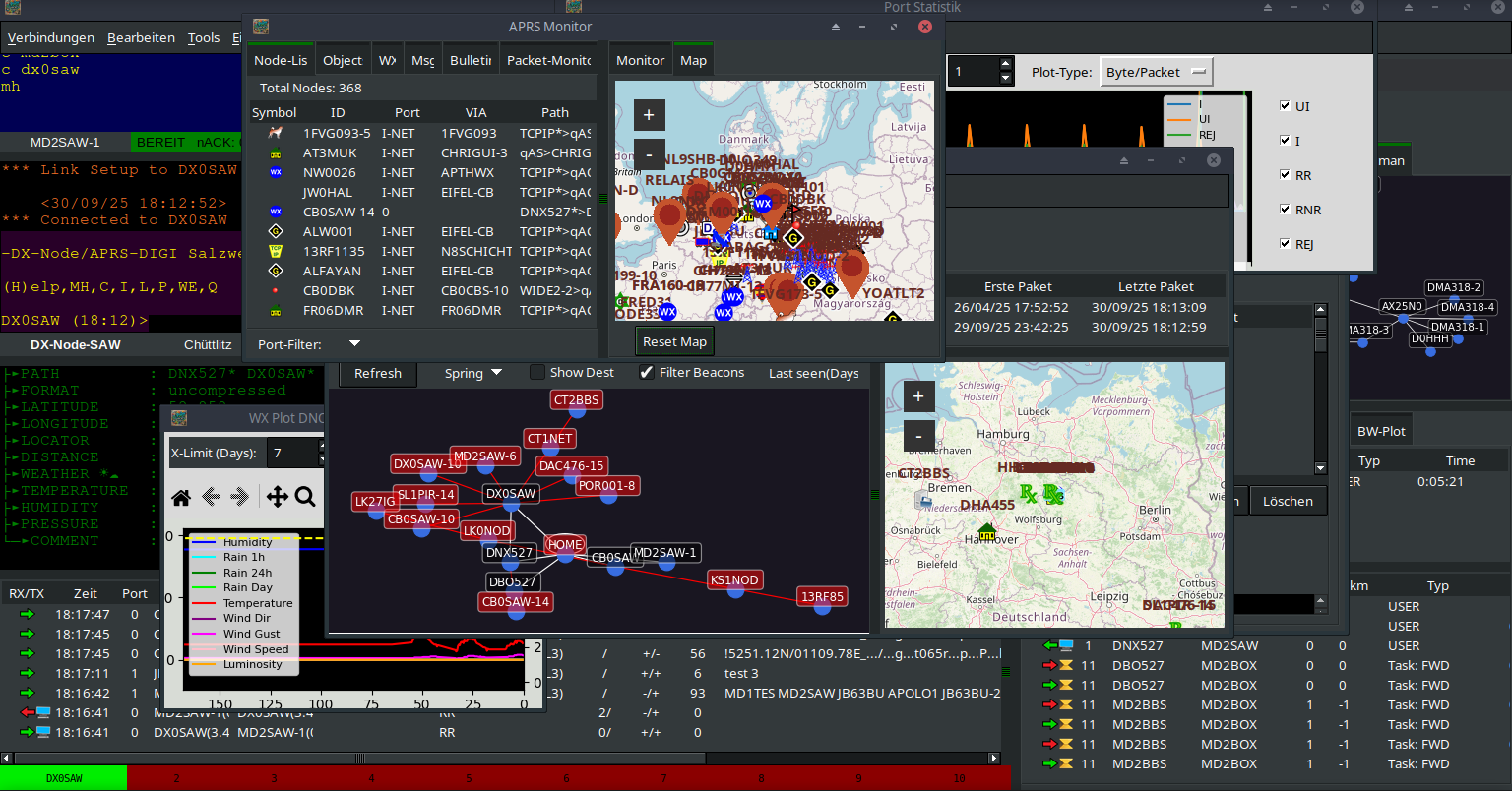This screenshot has height=791, width=1512.
Task: Click the Refresh button above the network graph
Action: point(378,373)
